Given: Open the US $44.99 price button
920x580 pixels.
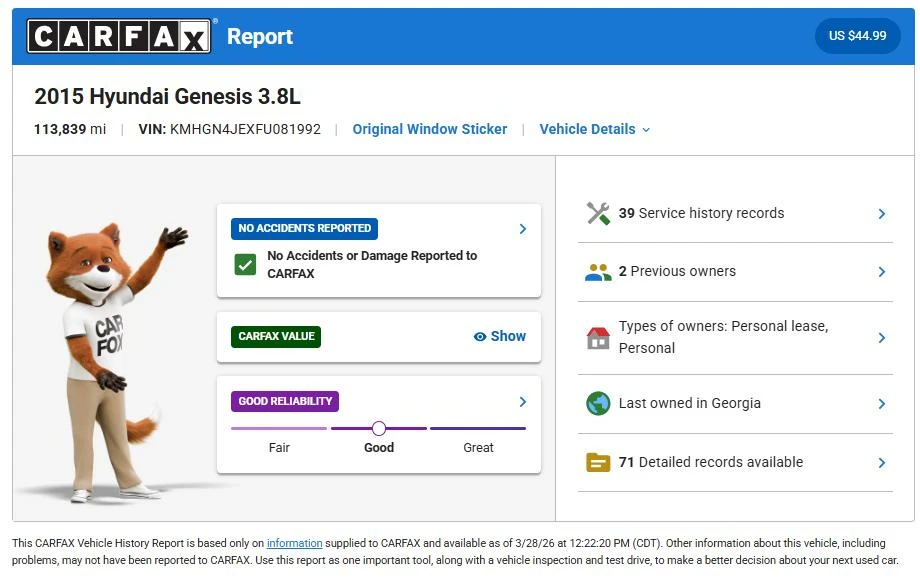Looking at the screenshot, I should (x=857, y=36).
